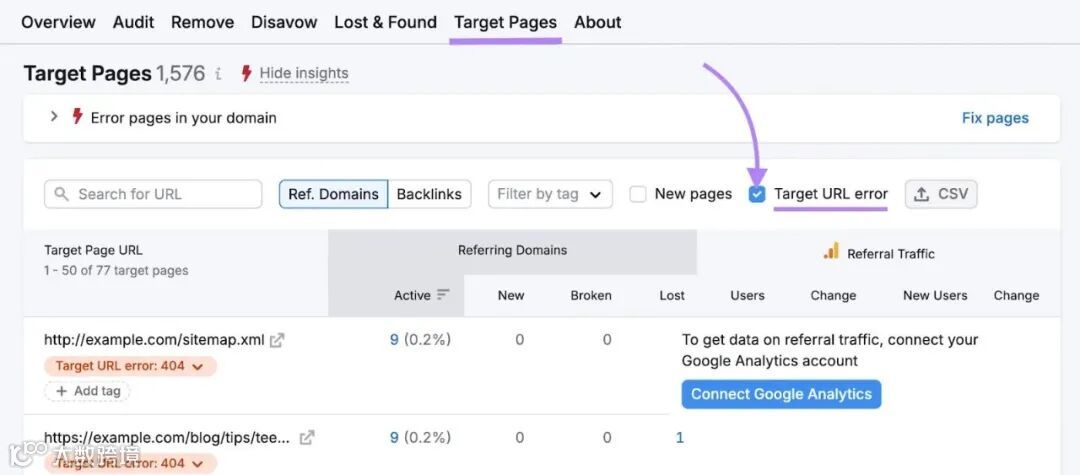The image size is (1080, 475).
Task: Click the magnifier icon in search box
Action: [62, 194]
